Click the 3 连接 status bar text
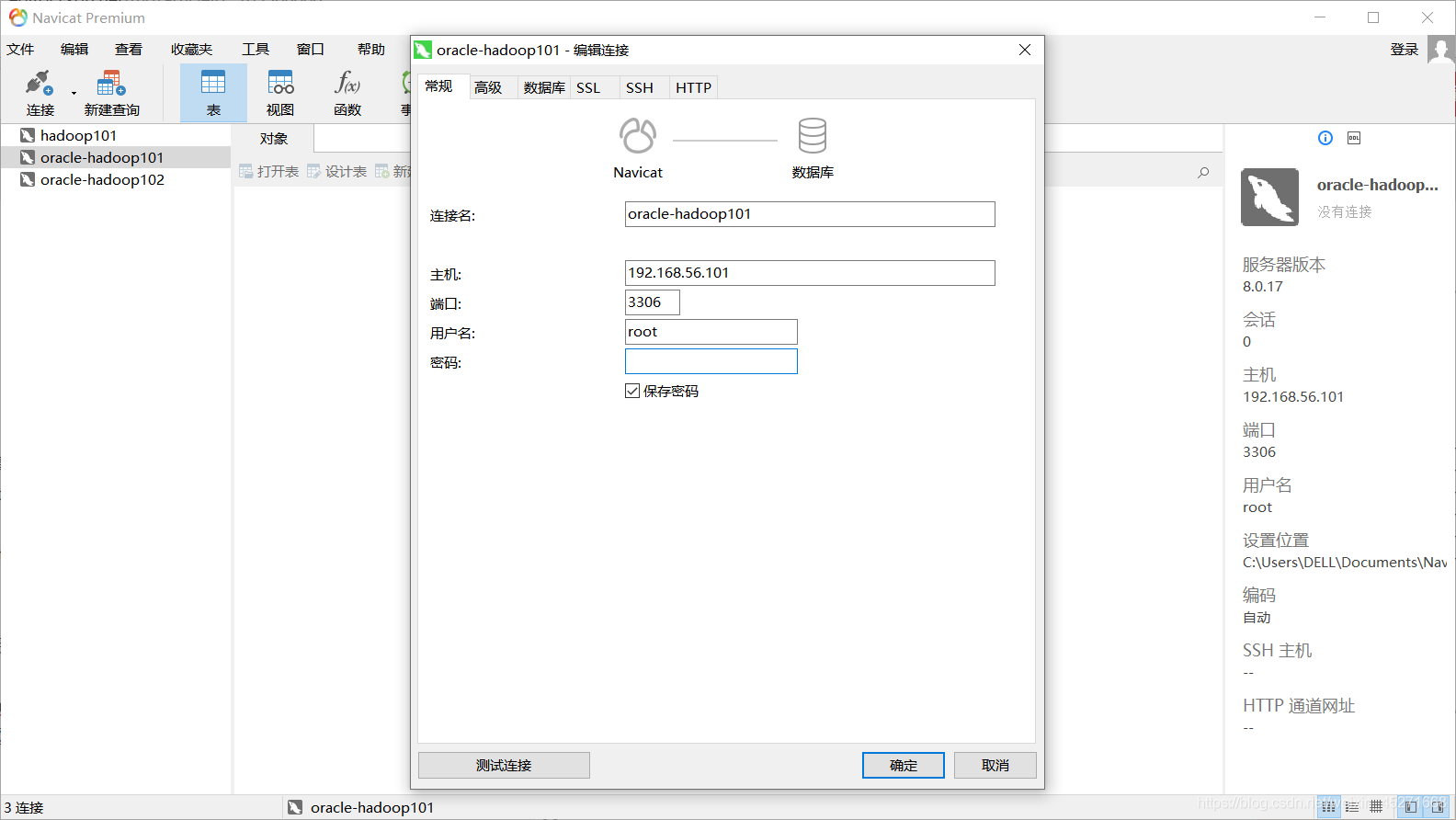Screen dimensions: 1456x820 tap(24, 807)
